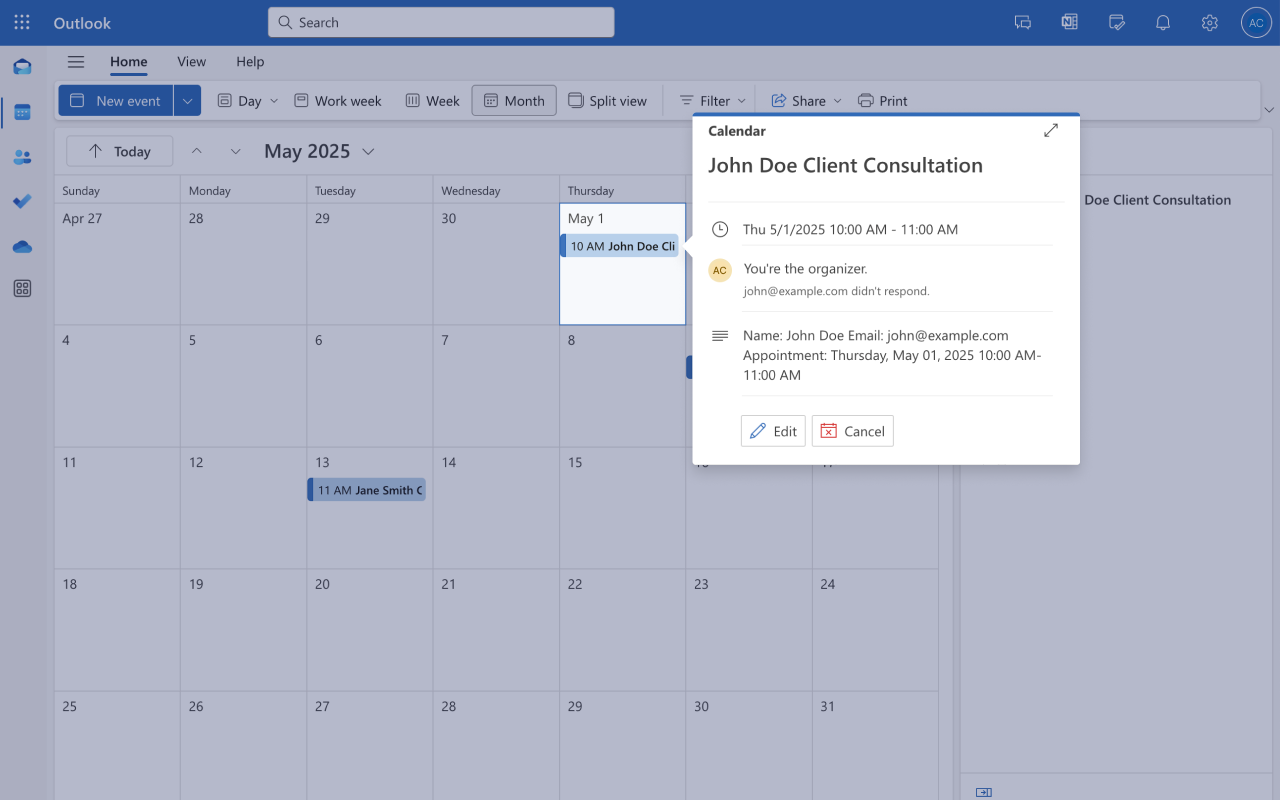This screenshot has height=800, width=1280.
Task: Open the Share dropdown menu
Action: click(x=838, y=100)
